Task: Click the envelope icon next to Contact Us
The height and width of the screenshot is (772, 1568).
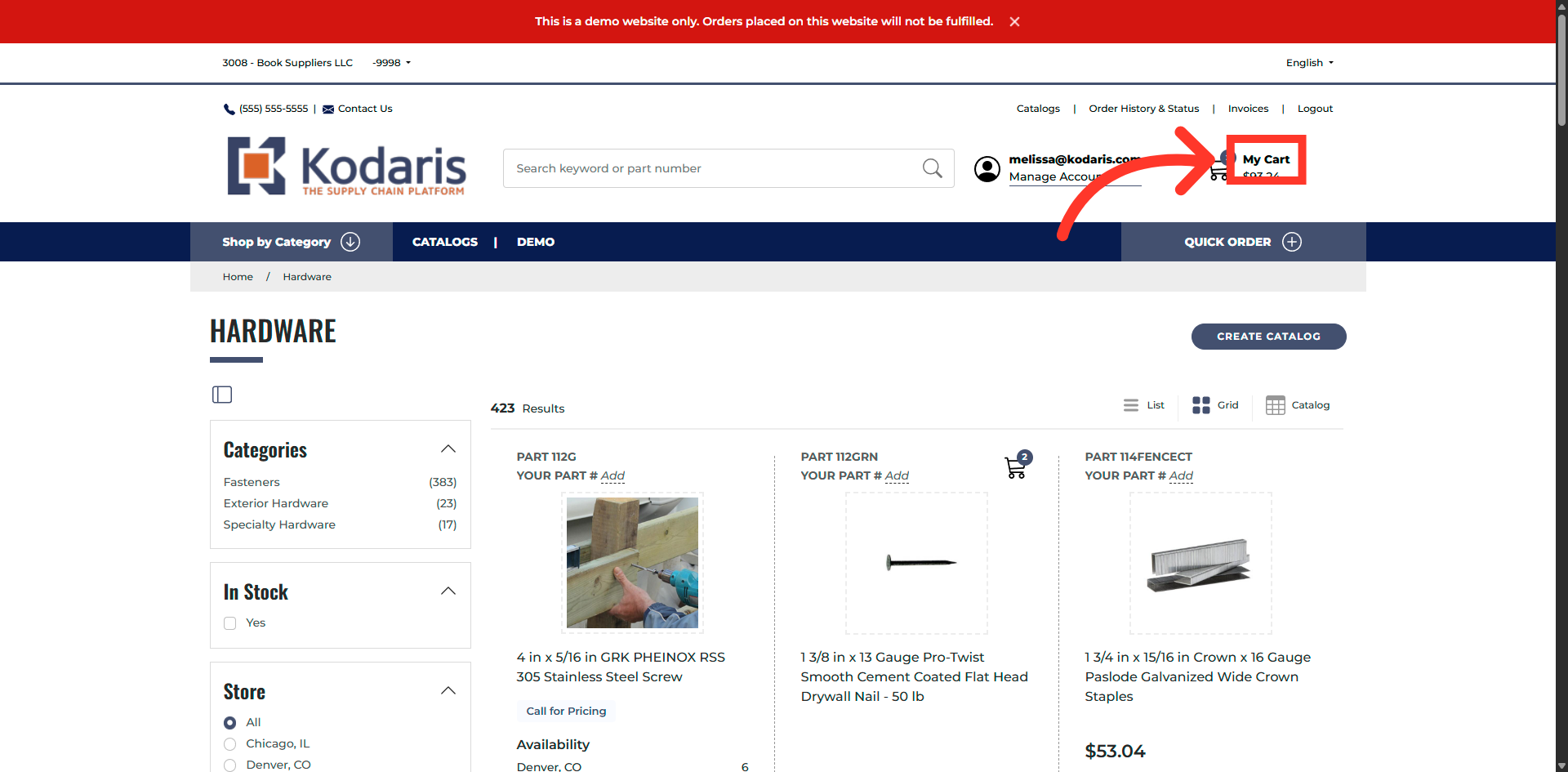Action: 328,109
